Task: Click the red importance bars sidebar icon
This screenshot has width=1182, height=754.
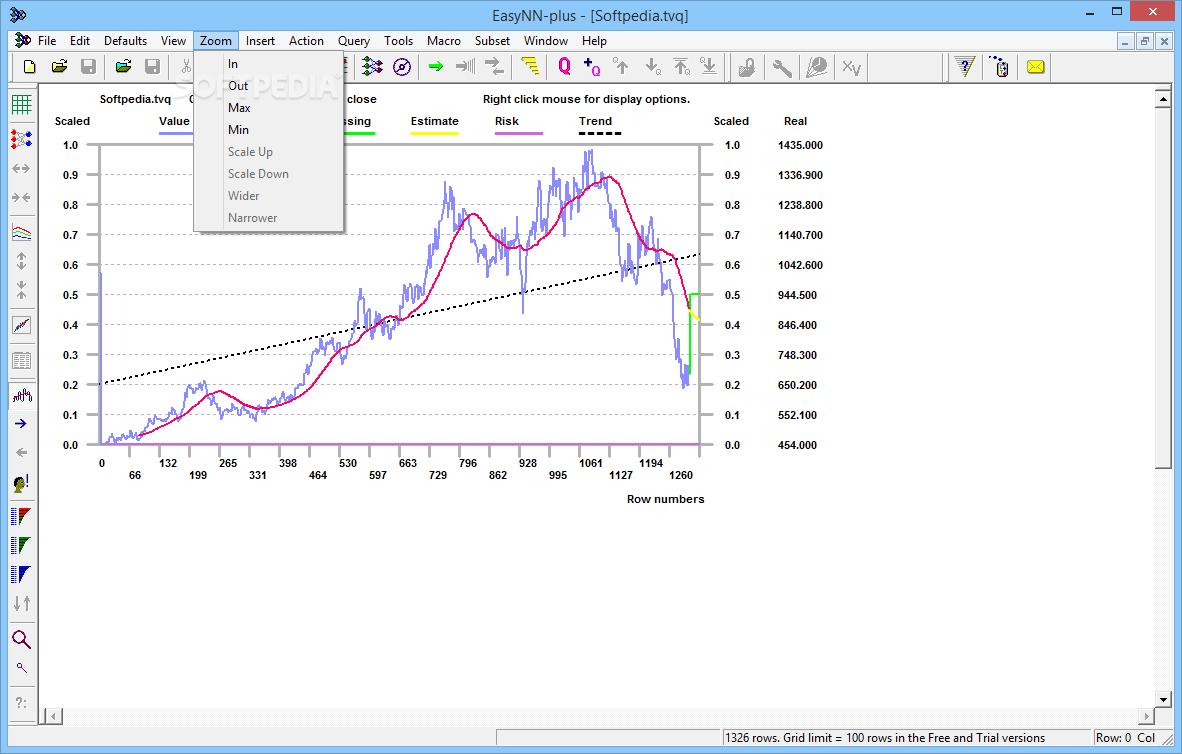Action: [21, 516]
